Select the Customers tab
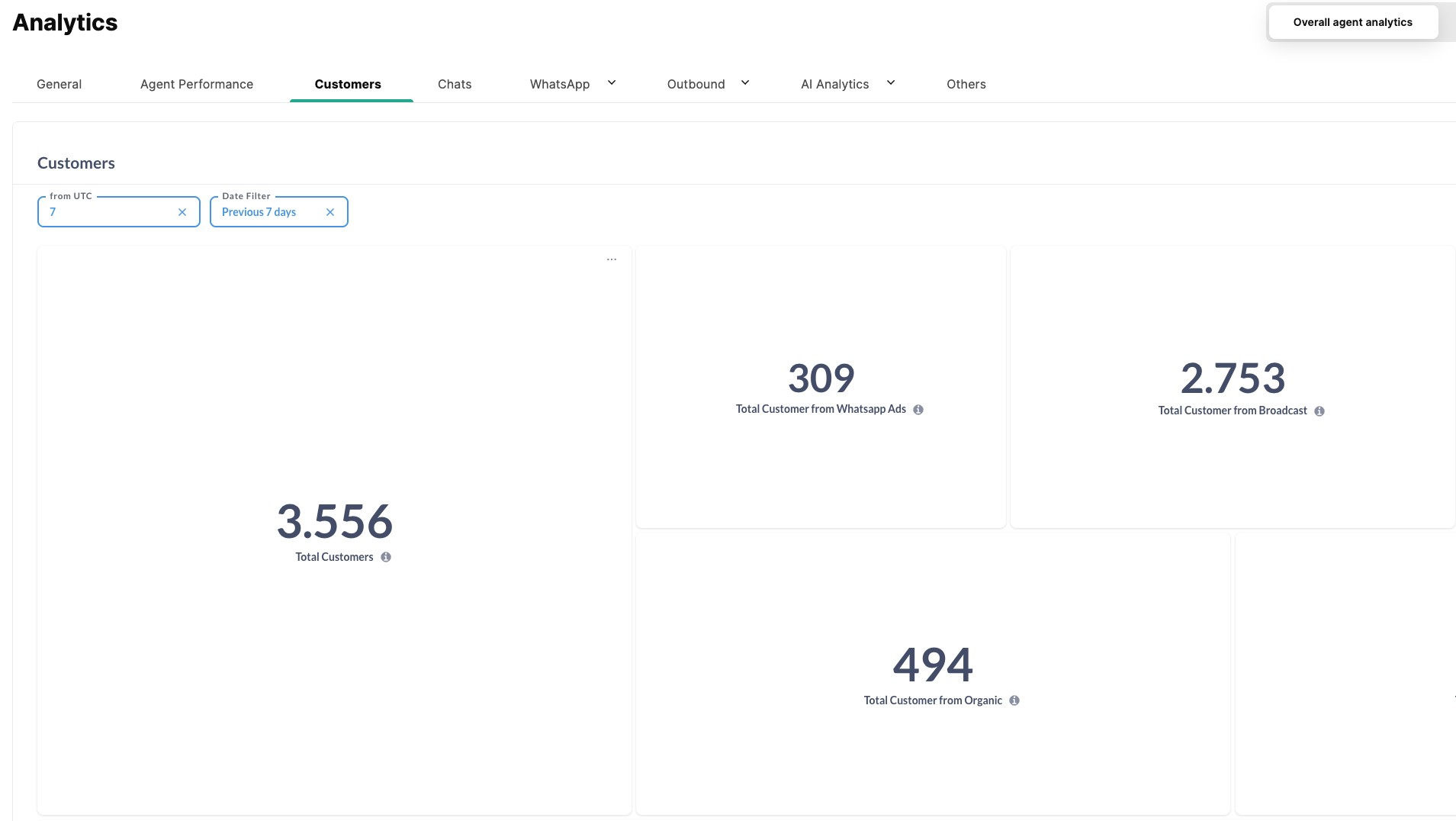Viewport: 1456px width, 821px height. coord(348,84)
